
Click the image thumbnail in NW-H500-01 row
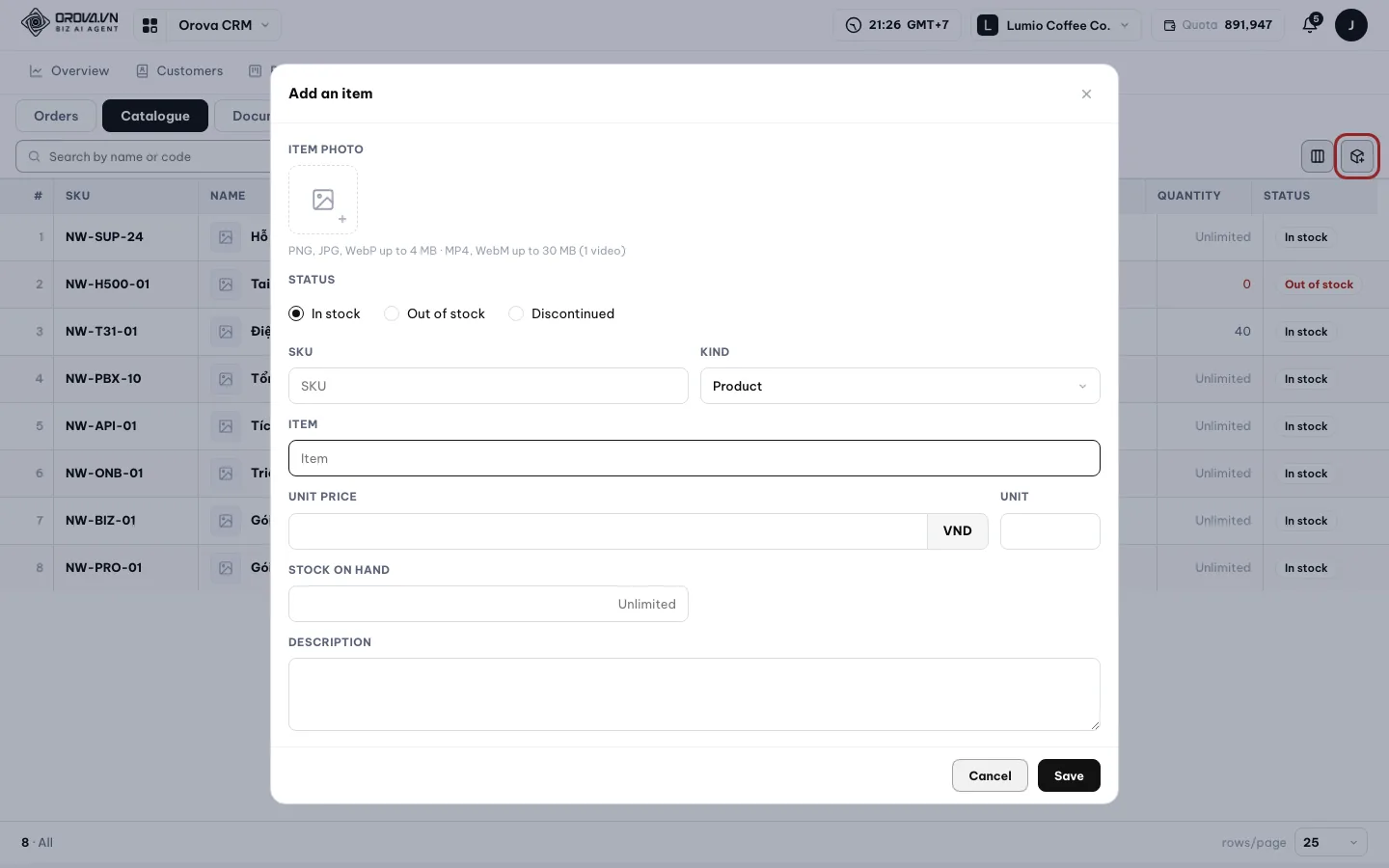(x=226, y=285)
